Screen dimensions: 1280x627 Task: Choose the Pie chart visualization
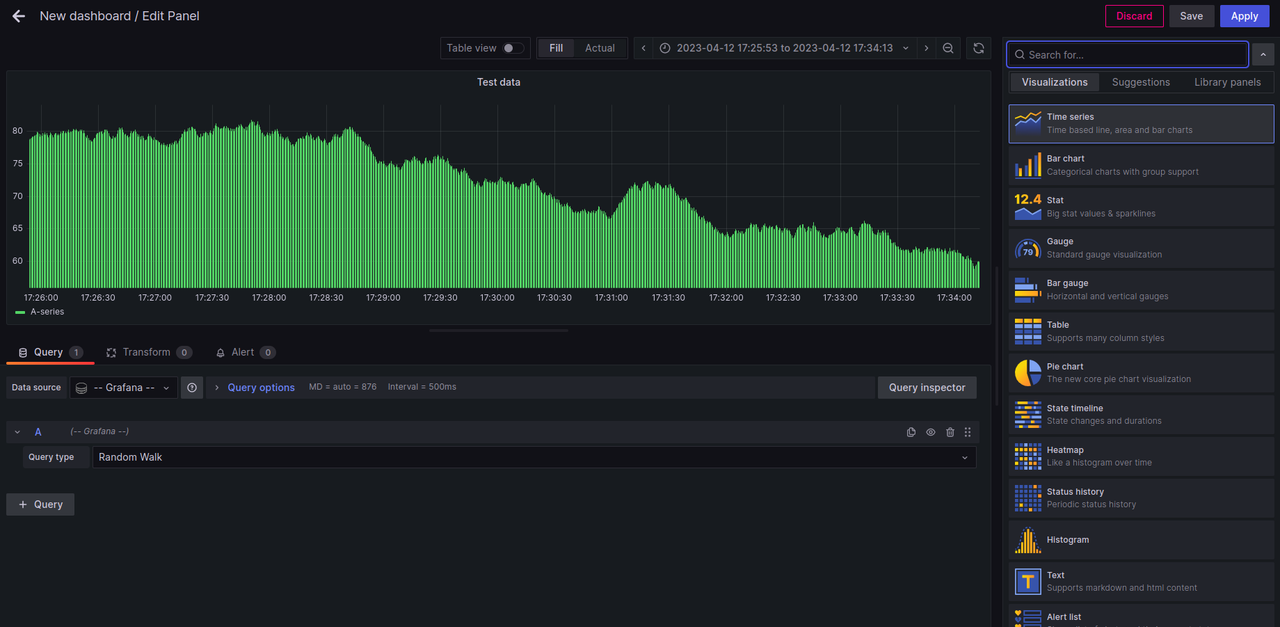point(1141,373)
